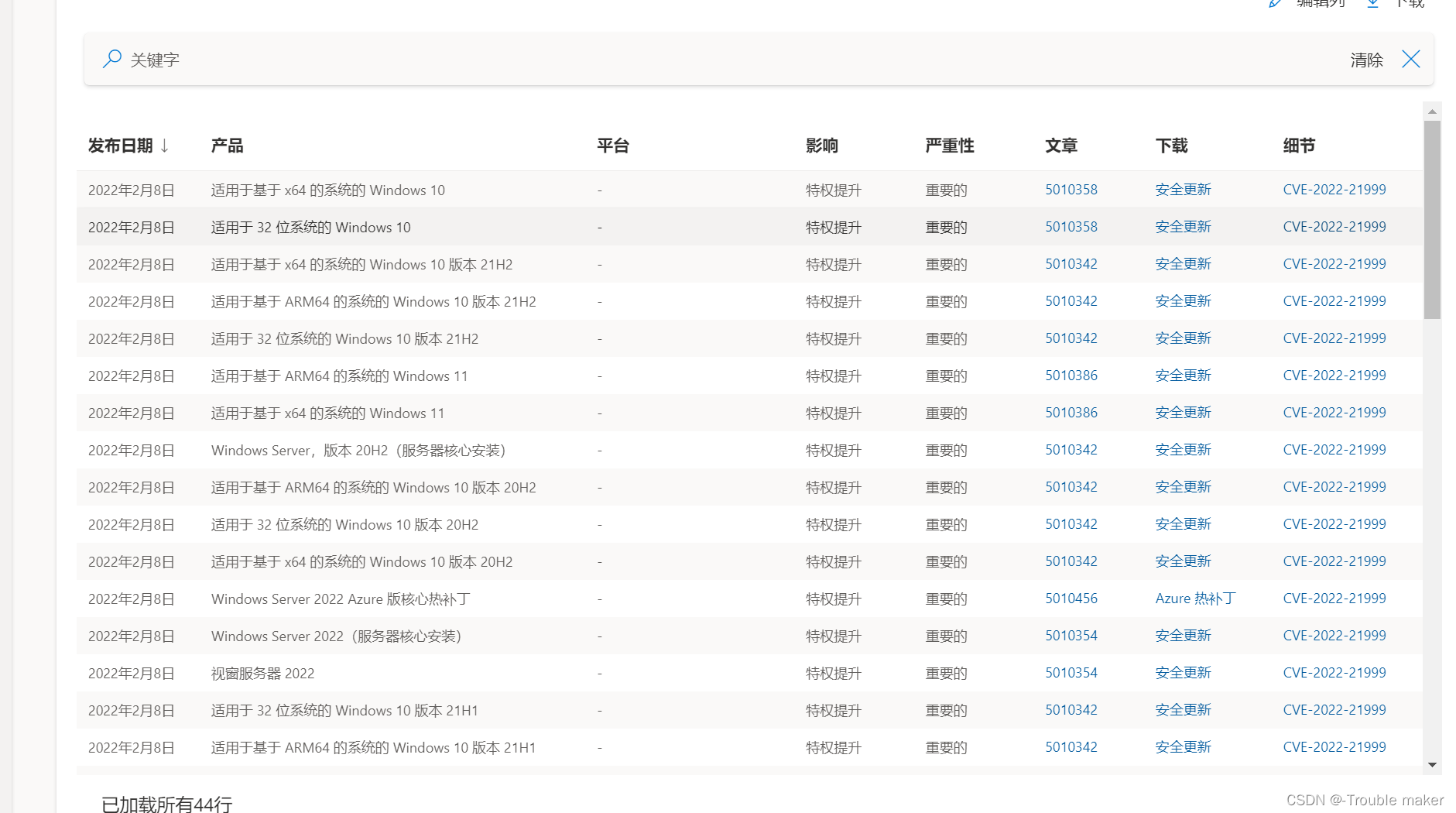Open CVE-2022-21999 in x64 Windows 11 row
1456x813 pixels.
tap(1334, 413)
